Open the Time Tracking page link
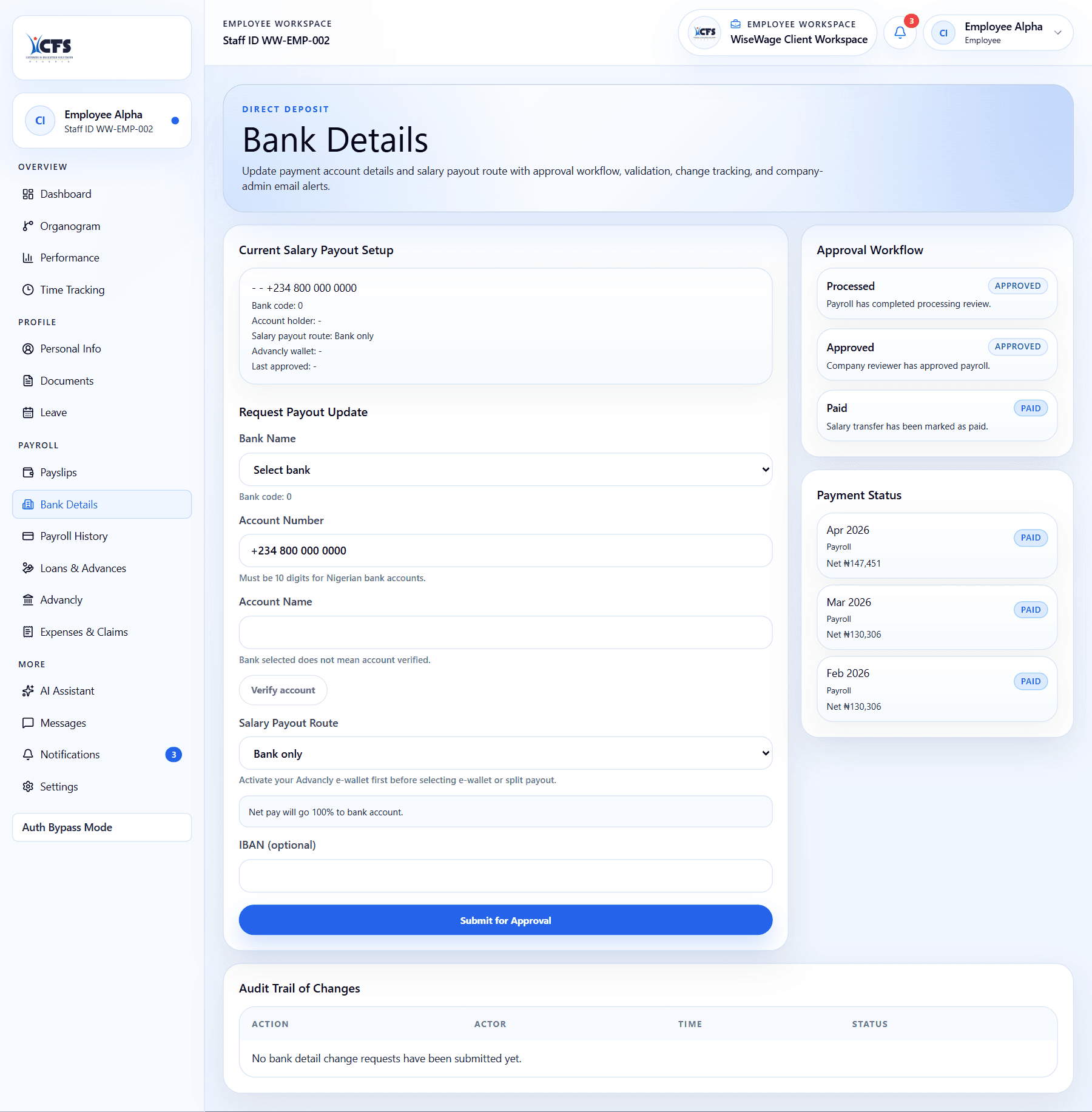This screenshot has width=1092, height=1112. [x=102, y=290]
